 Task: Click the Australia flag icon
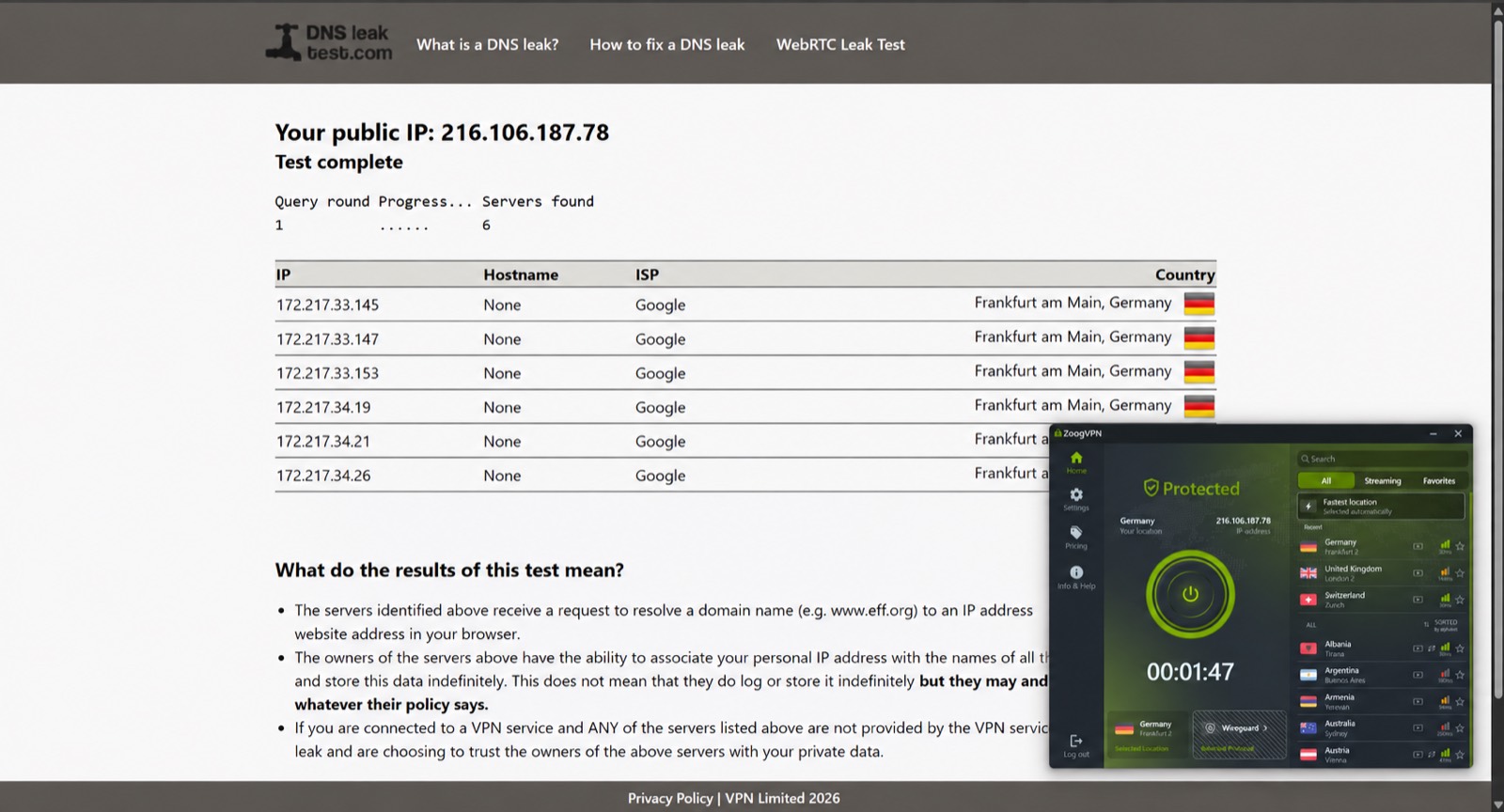tap(1308, 727)
